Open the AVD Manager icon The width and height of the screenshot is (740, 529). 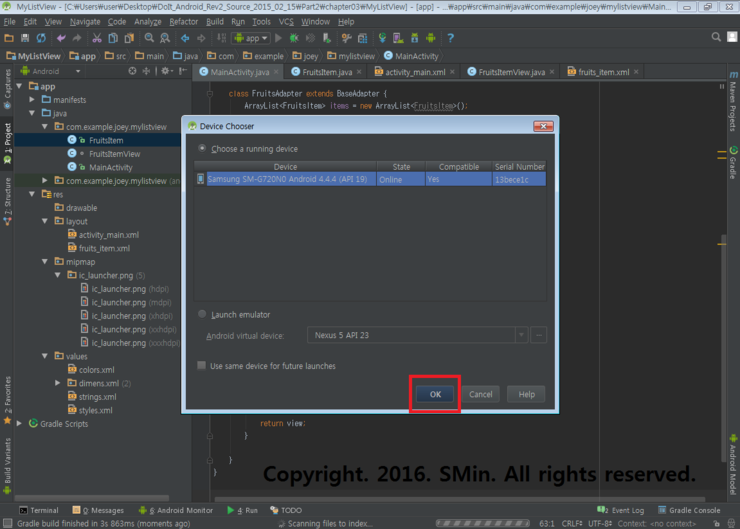398,38
